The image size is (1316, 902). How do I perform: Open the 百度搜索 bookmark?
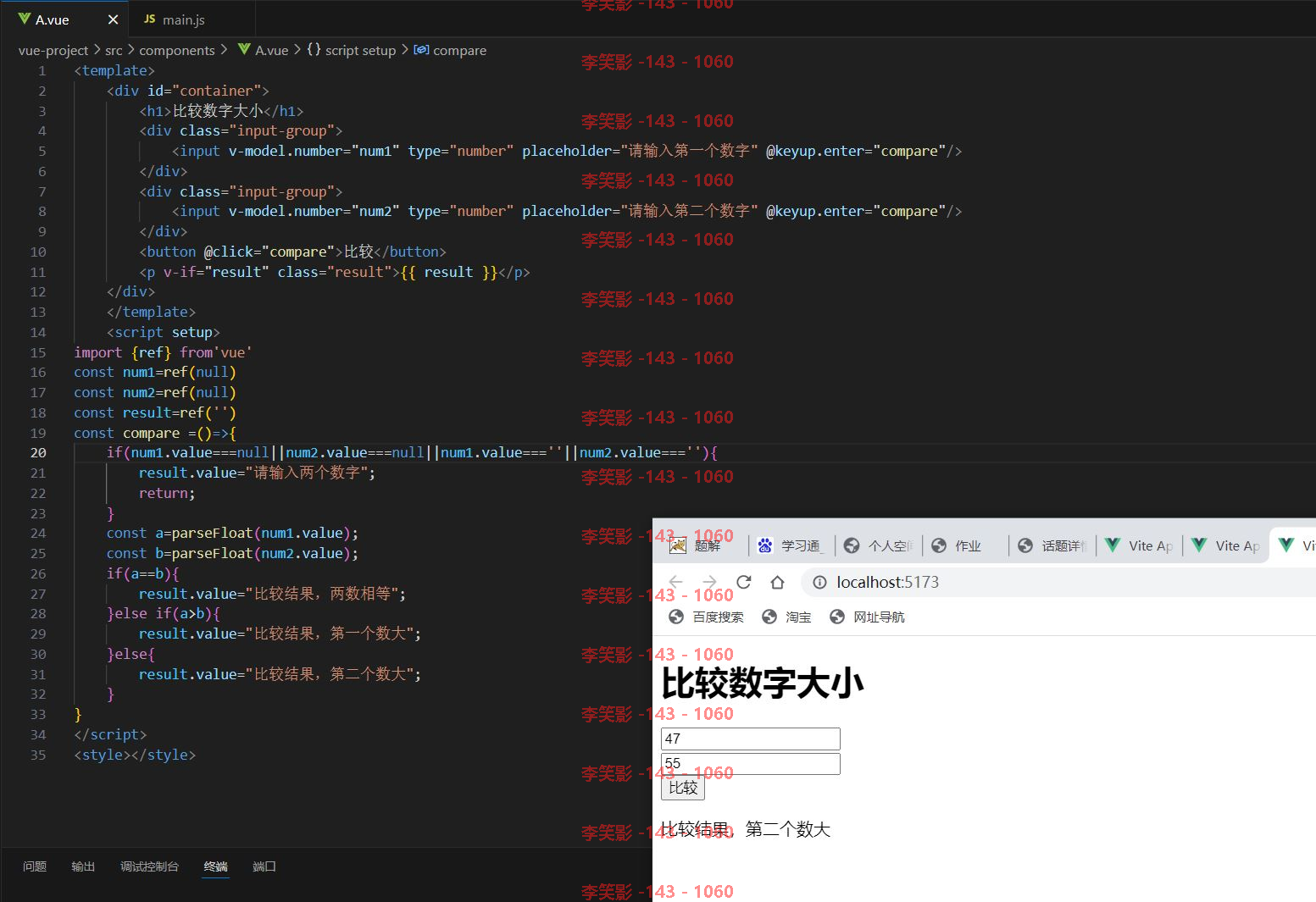(707, 617)
